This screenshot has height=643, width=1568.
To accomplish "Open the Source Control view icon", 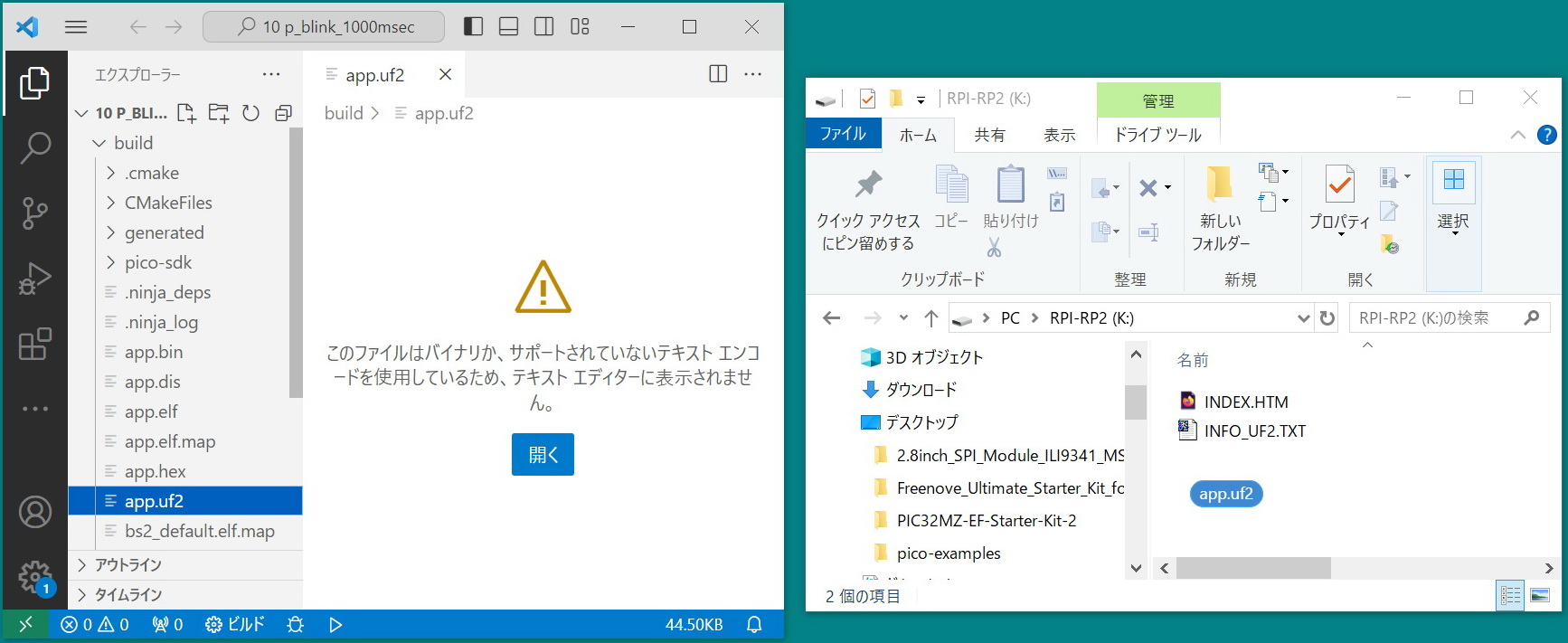I will (34, 213).
